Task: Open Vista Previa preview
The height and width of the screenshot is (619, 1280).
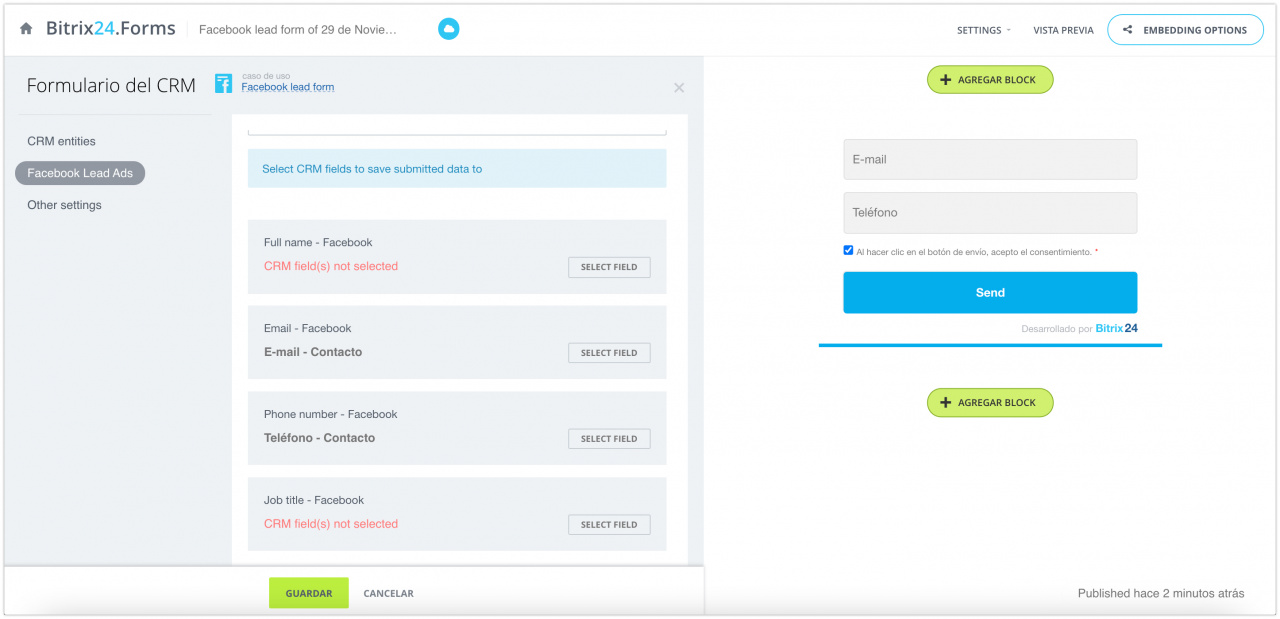Action: click(1063, 30)
